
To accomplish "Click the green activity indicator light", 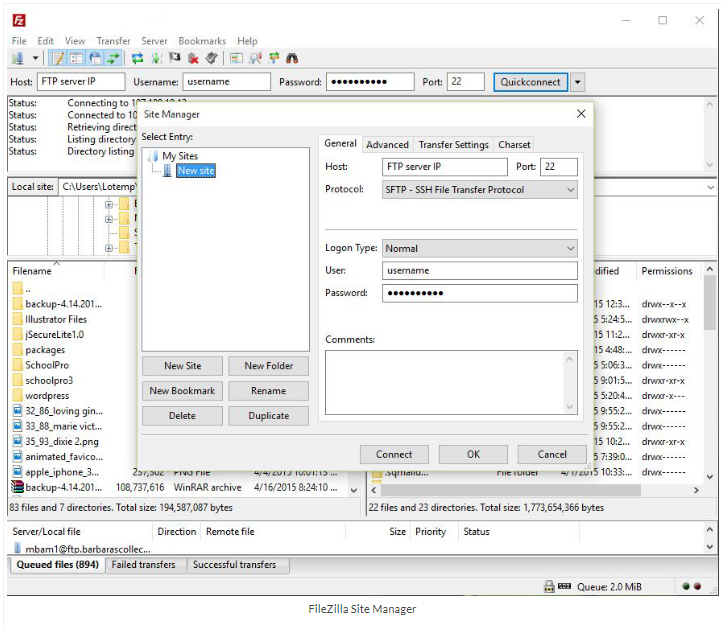I will click(686, 586).
